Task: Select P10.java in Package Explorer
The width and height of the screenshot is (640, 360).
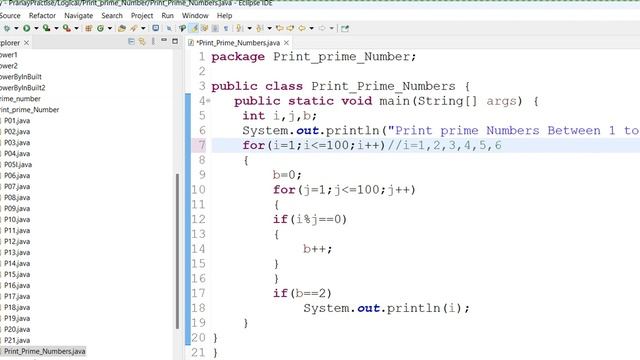Action: pyautogui.click(x=17, y=220)
